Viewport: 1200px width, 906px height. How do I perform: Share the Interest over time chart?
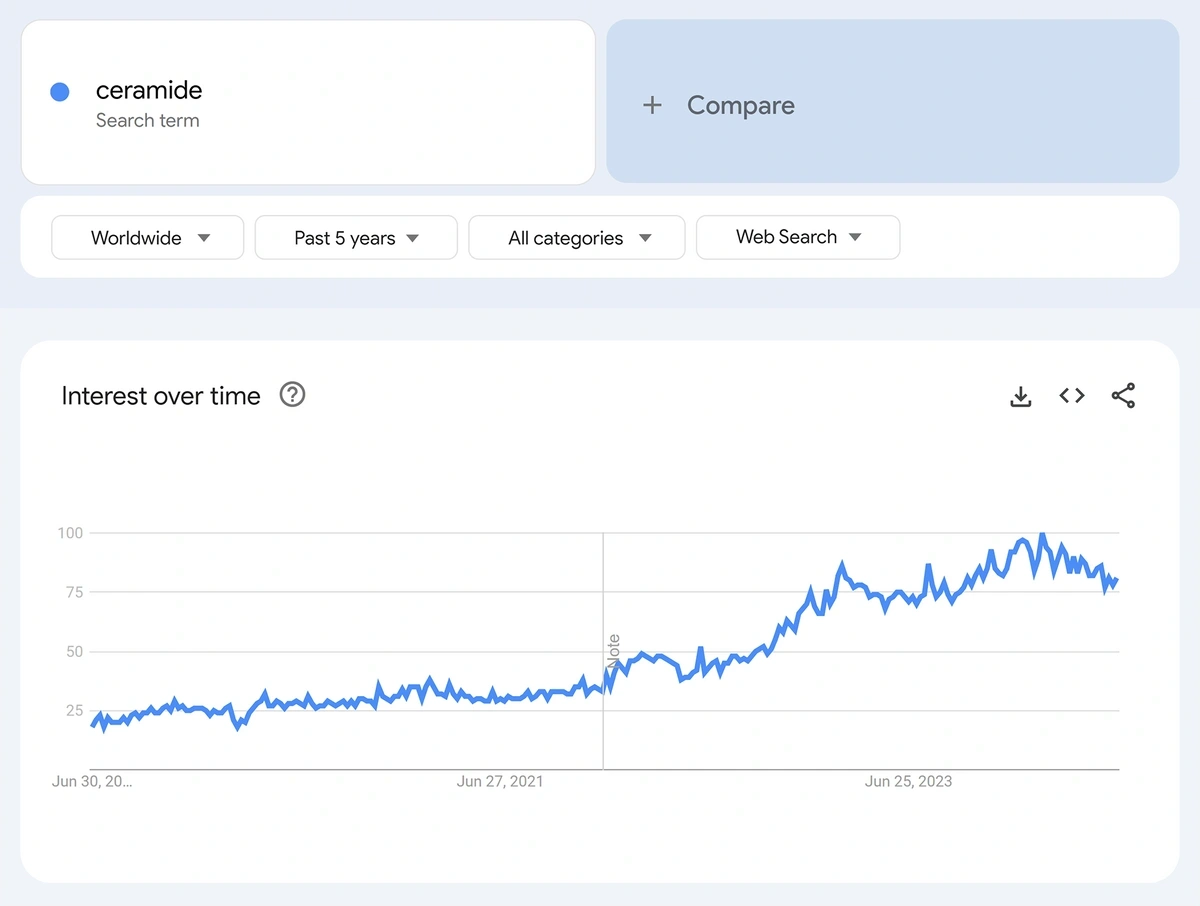coord(1124,396)
